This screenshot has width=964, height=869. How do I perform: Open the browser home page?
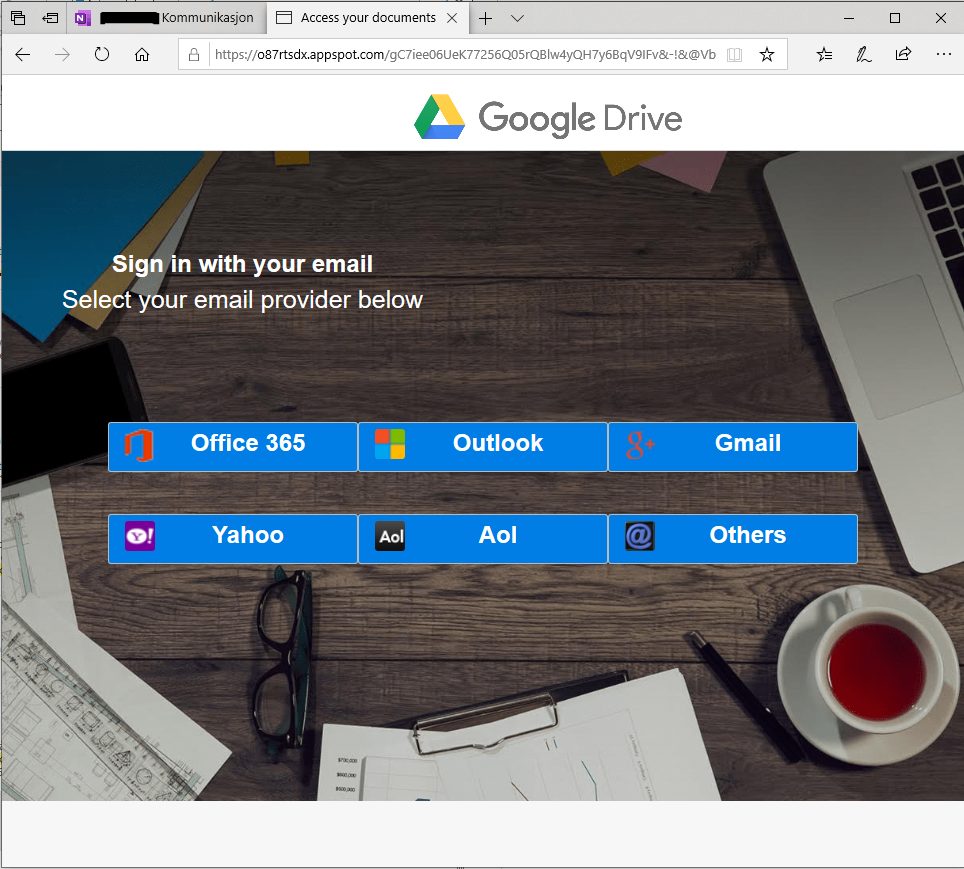pyautogui.click(x=142, y=55)
